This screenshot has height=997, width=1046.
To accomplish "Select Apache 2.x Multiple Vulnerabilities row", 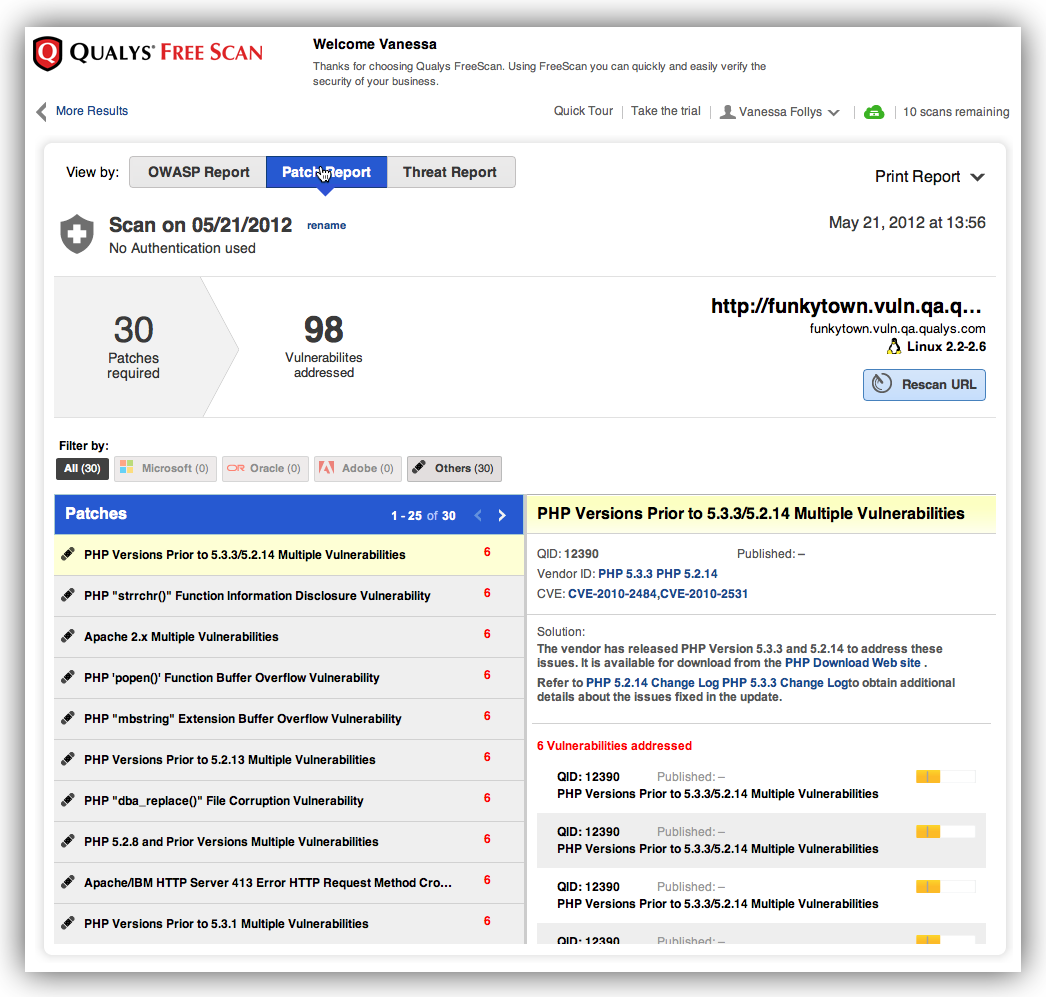I will point(289,637).
